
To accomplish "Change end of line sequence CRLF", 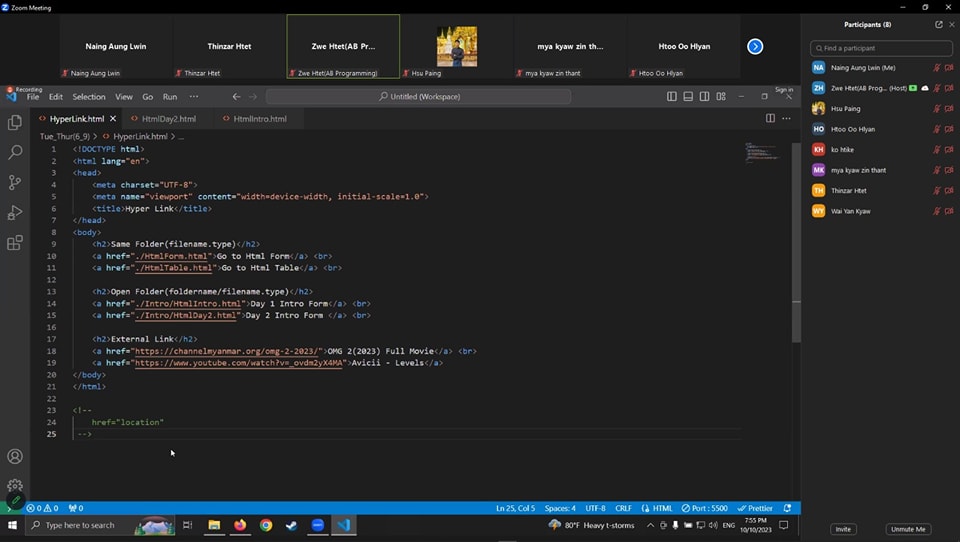I will [623, 508].
